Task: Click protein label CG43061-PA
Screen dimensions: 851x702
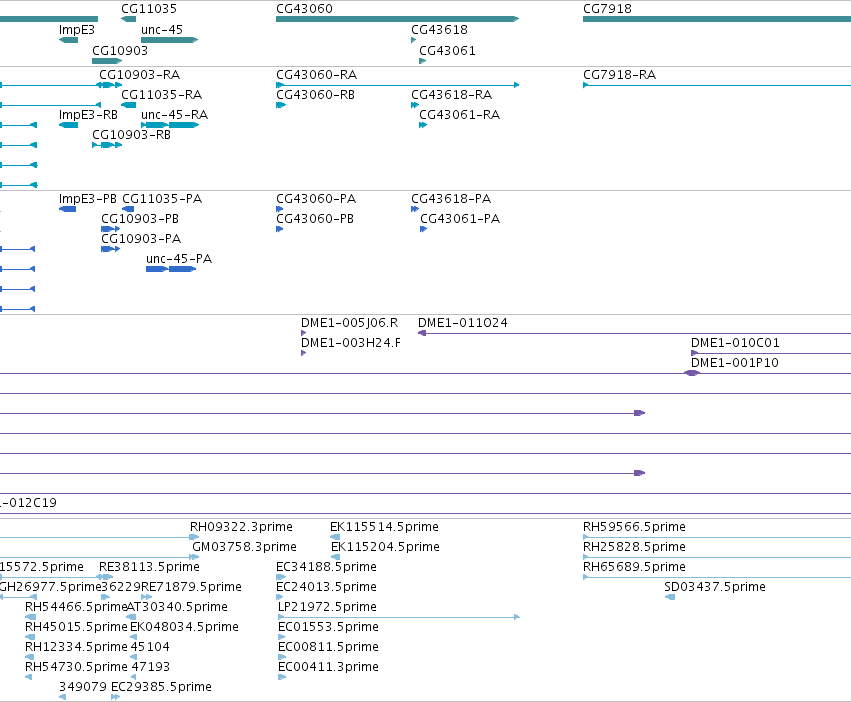Action: click(x=460, y=219)
